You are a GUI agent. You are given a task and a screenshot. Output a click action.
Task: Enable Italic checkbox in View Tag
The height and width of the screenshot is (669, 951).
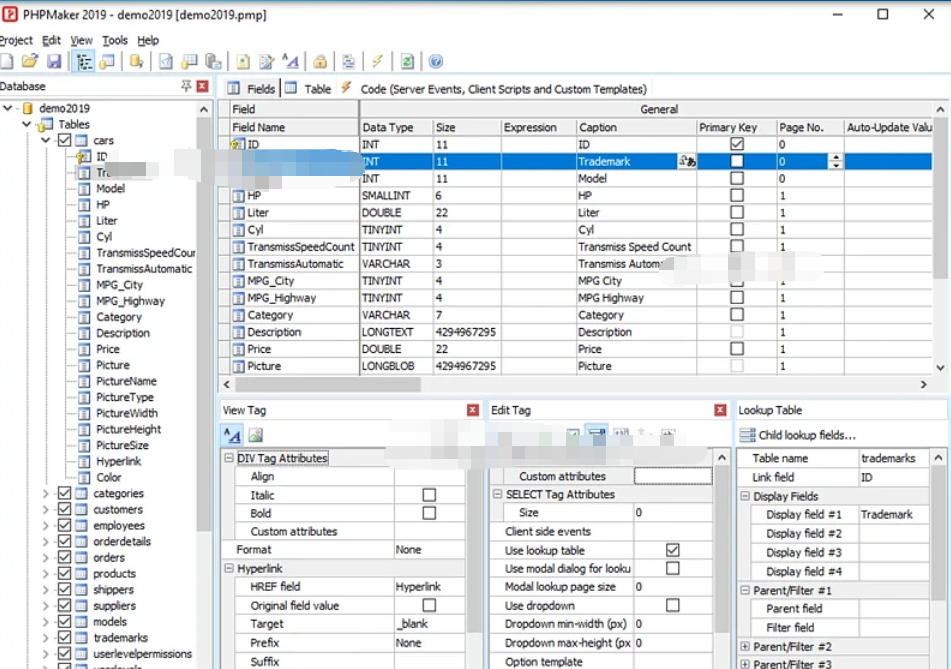(x=429, y=495)
